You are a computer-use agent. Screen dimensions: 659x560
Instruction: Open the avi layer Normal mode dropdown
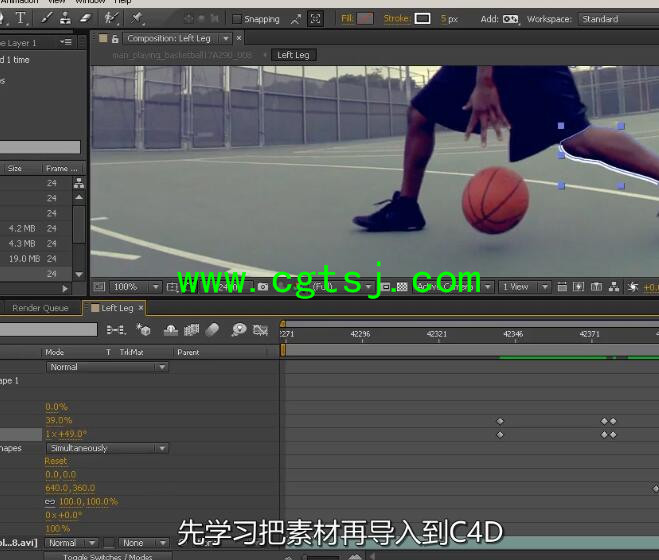point(71,543)
